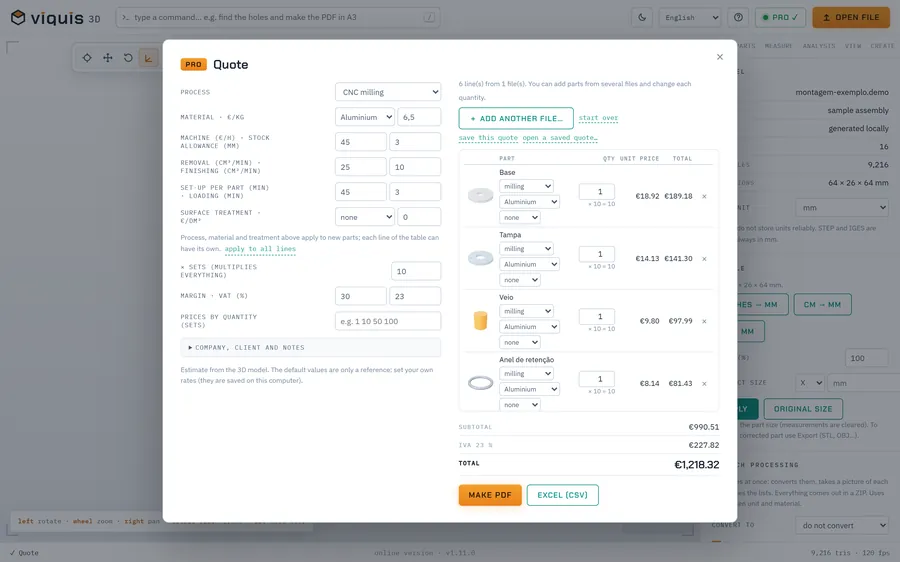Click the finishing rate 10 field
Image resolution: width=900 pixels, height=562 pixels.
(415, 167)
